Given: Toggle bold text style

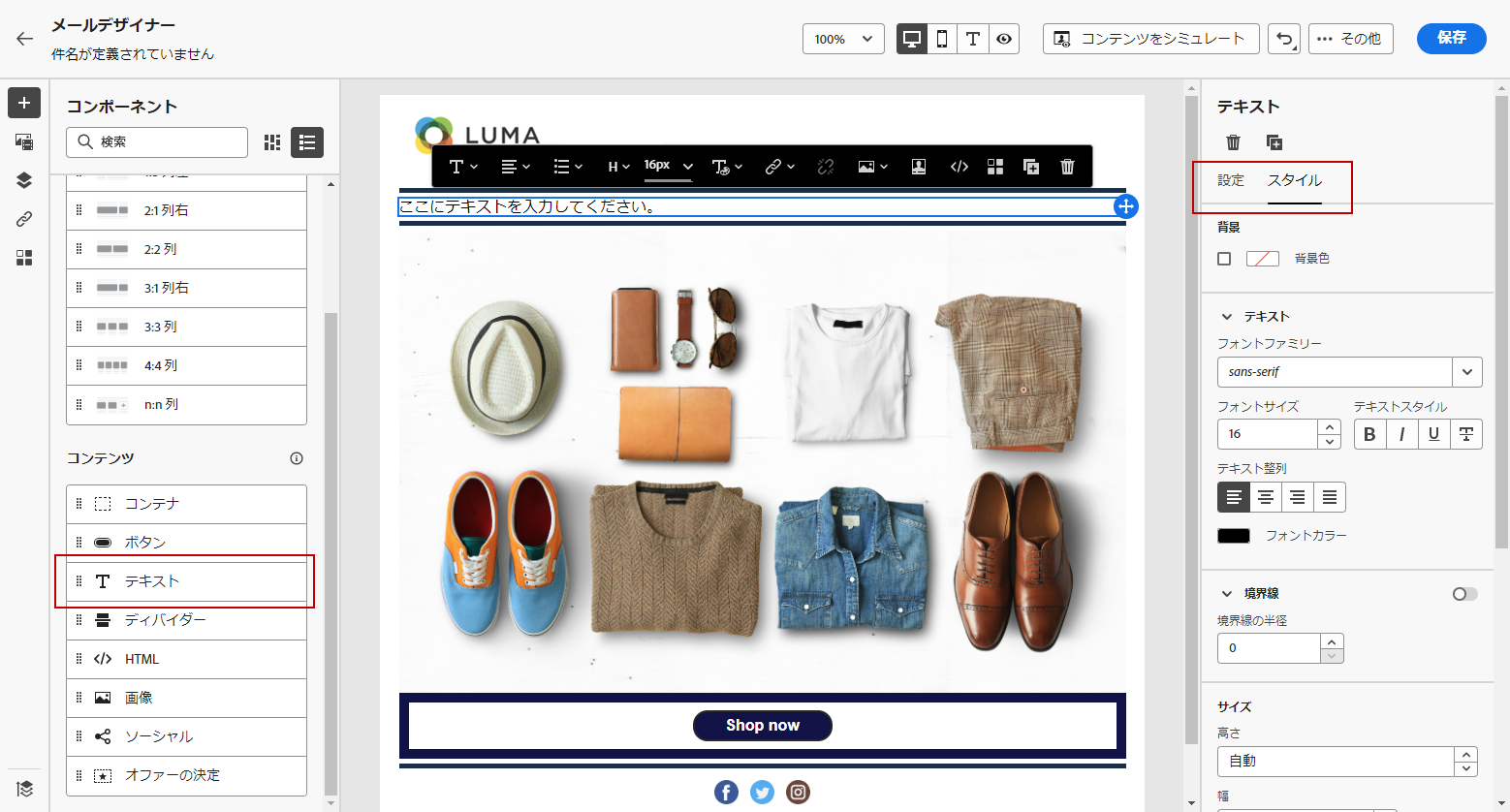Looking at the screenshot, I should tap(1369, 434).
